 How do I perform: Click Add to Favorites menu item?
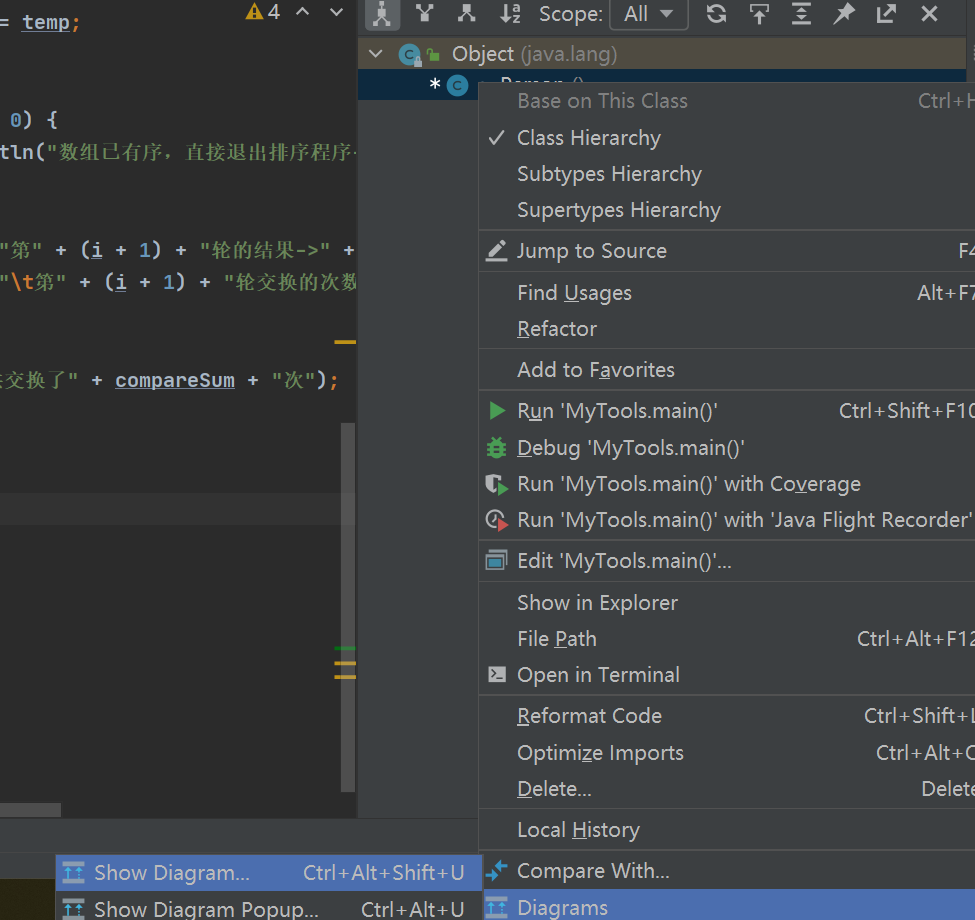point(727,369)
